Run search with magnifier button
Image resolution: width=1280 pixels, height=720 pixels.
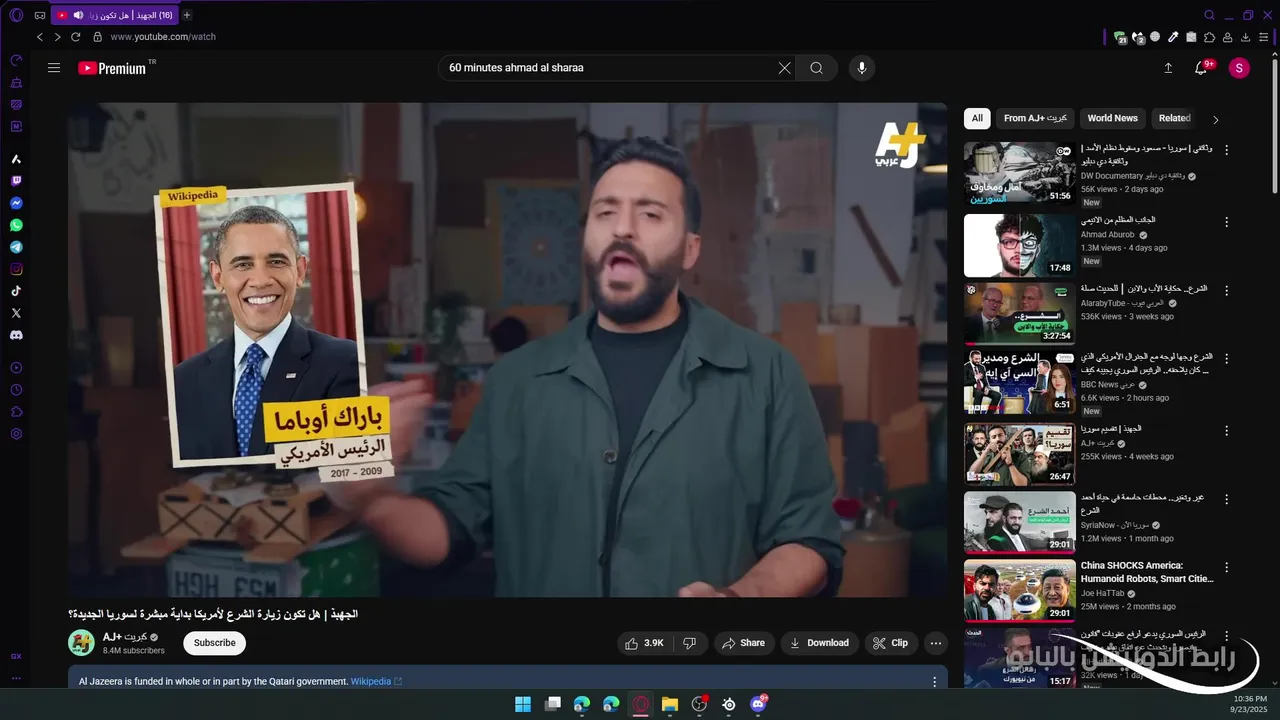817,68
